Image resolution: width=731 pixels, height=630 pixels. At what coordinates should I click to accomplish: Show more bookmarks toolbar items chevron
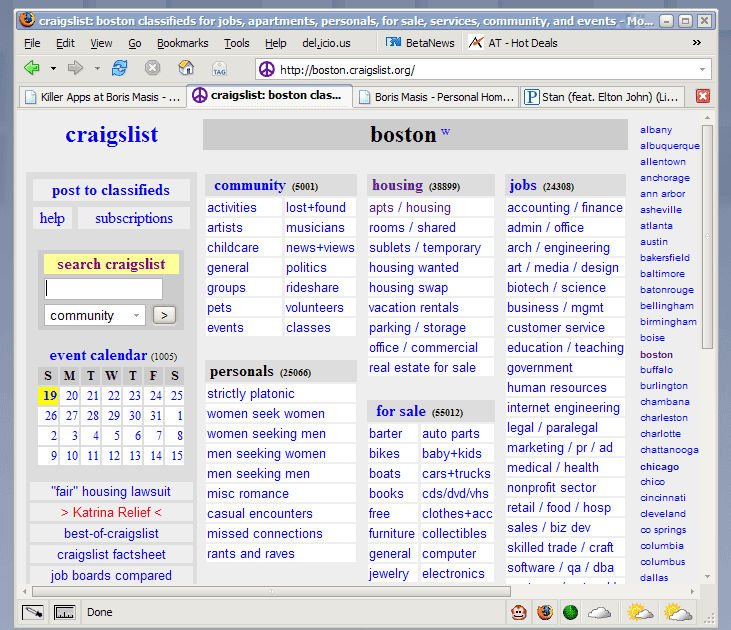pyautogui.click(x=696, y=43)
